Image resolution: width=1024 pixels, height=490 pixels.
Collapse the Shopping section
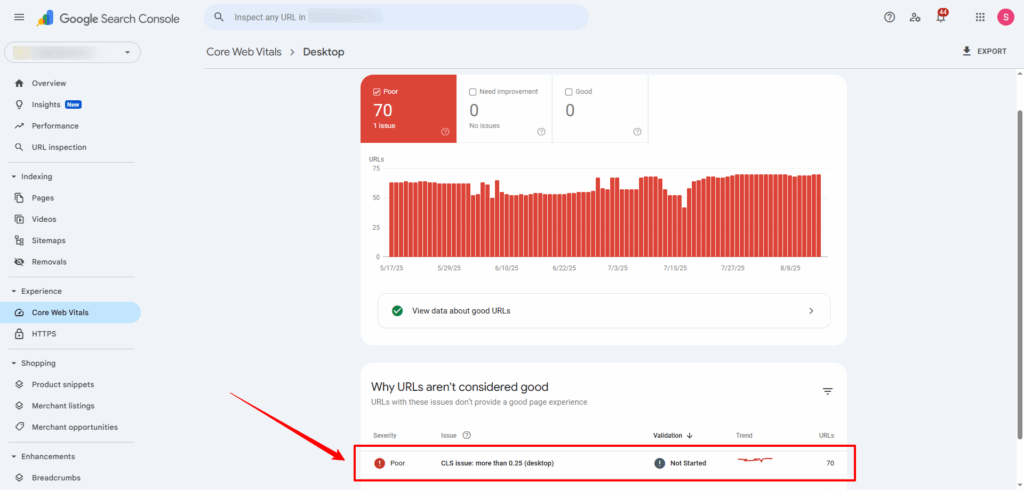14,363
